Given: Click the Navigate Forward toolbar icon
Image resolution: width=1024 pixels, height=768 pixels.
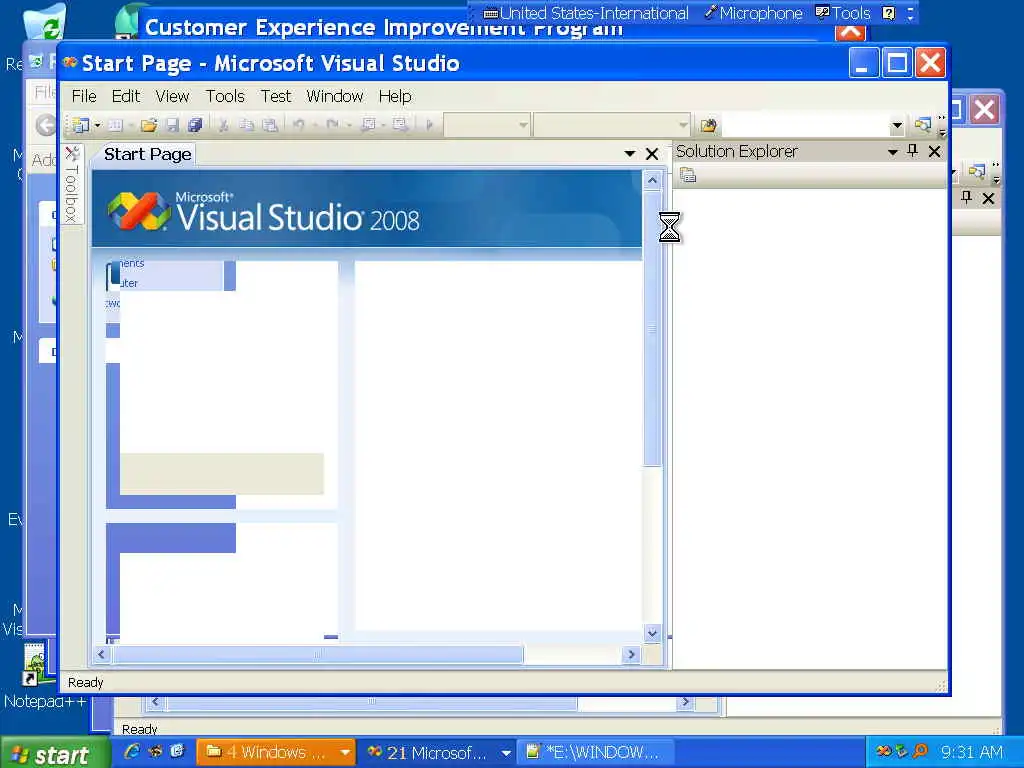Looking at the screenshot, I should 400,124.
